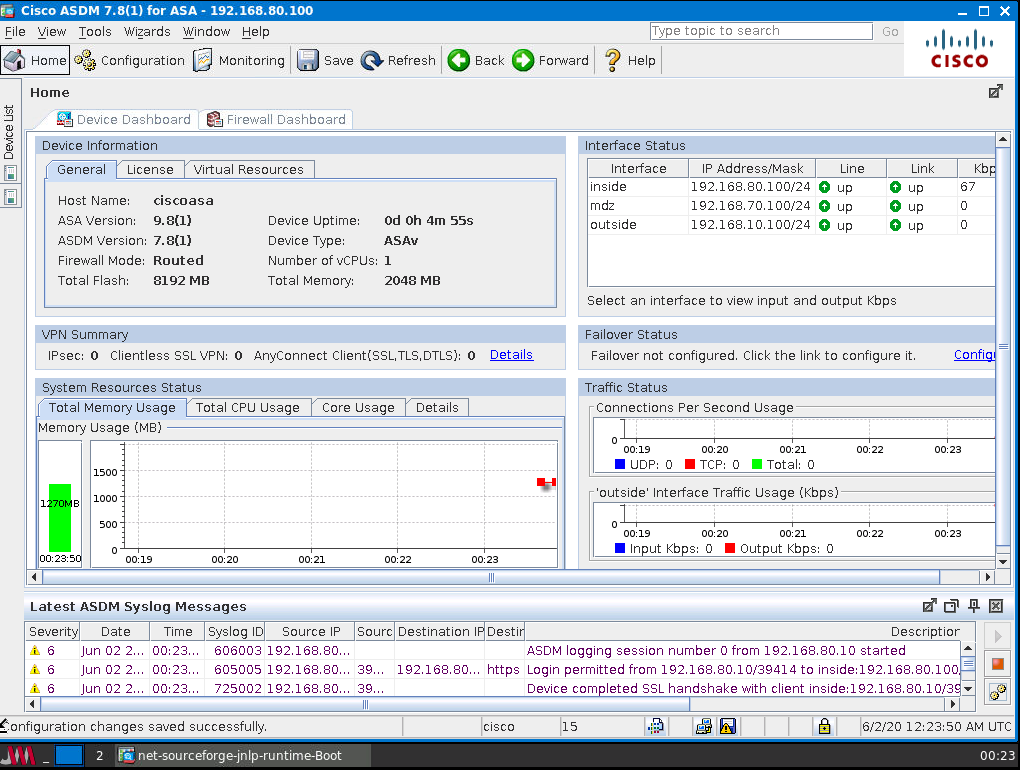
Task: Select the mdz interface row
Action: coord(791,206)
